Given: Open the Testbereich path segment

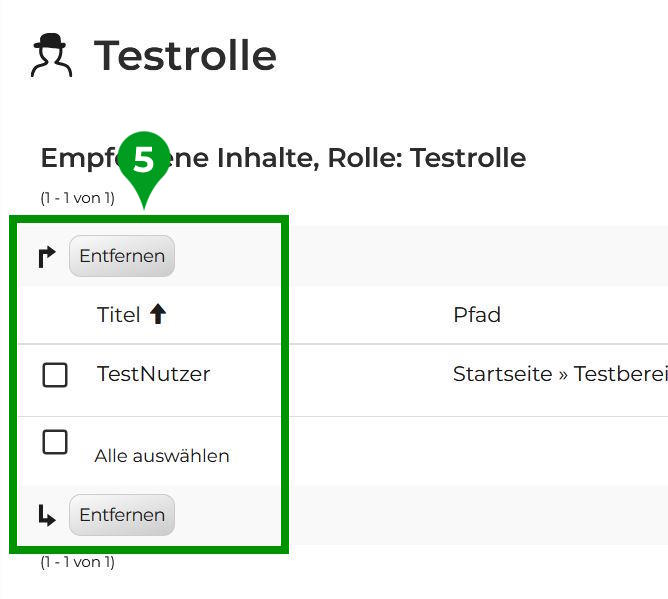Looking at the screenshot, I should [620, 374].
